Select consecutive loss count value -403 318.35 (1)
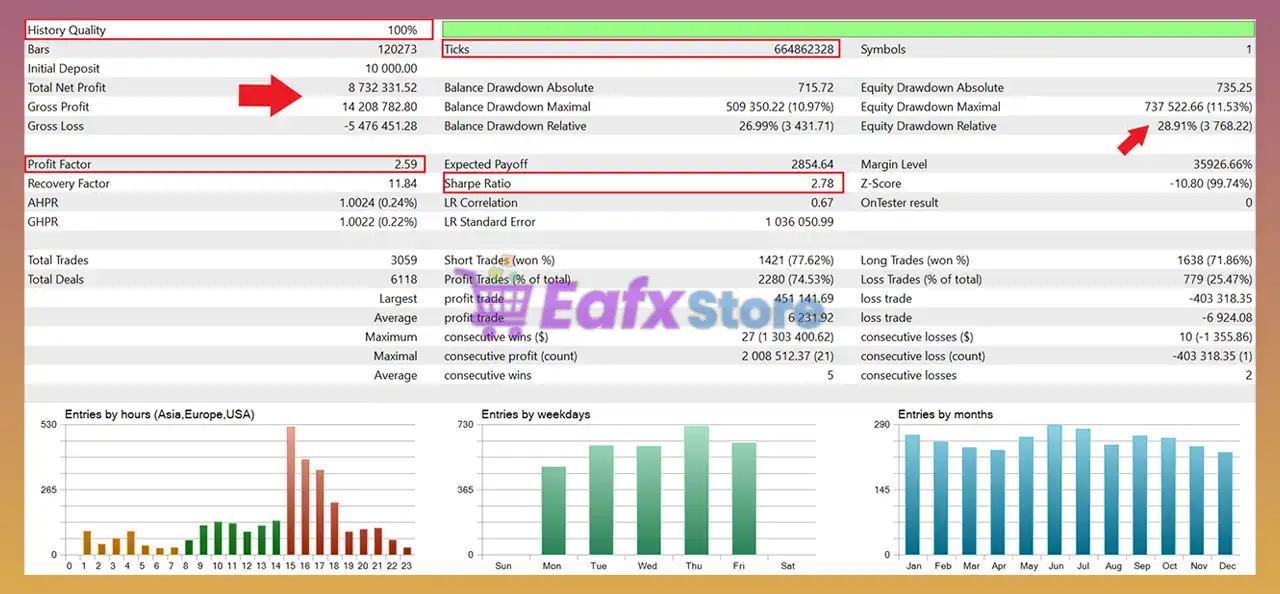Viewport: 1280px width, 594px height. 1212,356
